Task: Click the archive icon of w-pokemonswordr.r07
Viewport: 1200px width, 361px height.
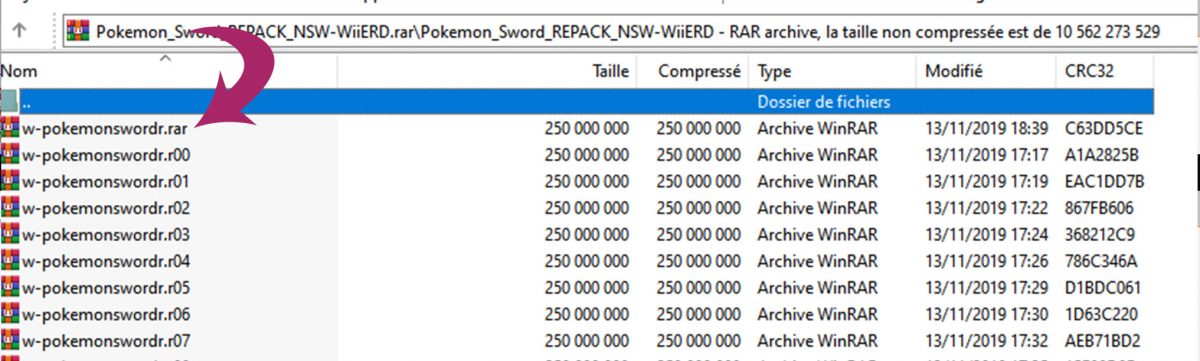Action: (x=10, y=341)
